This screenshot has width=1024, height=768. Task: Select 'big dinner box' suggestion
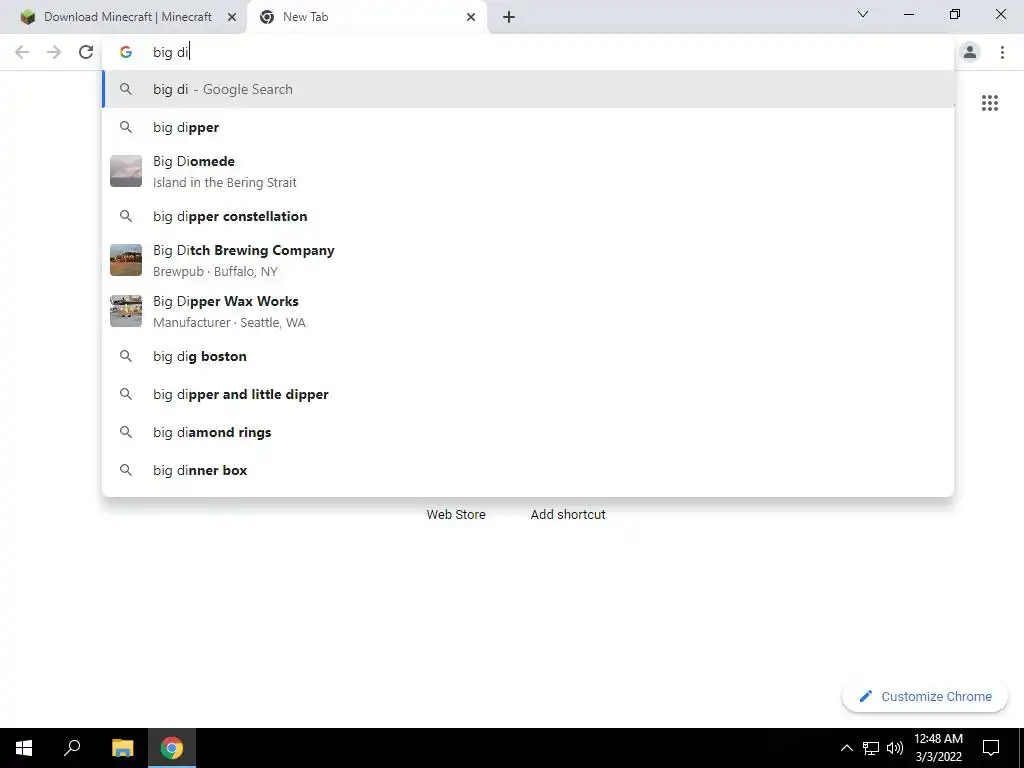(x=528, y=470)
